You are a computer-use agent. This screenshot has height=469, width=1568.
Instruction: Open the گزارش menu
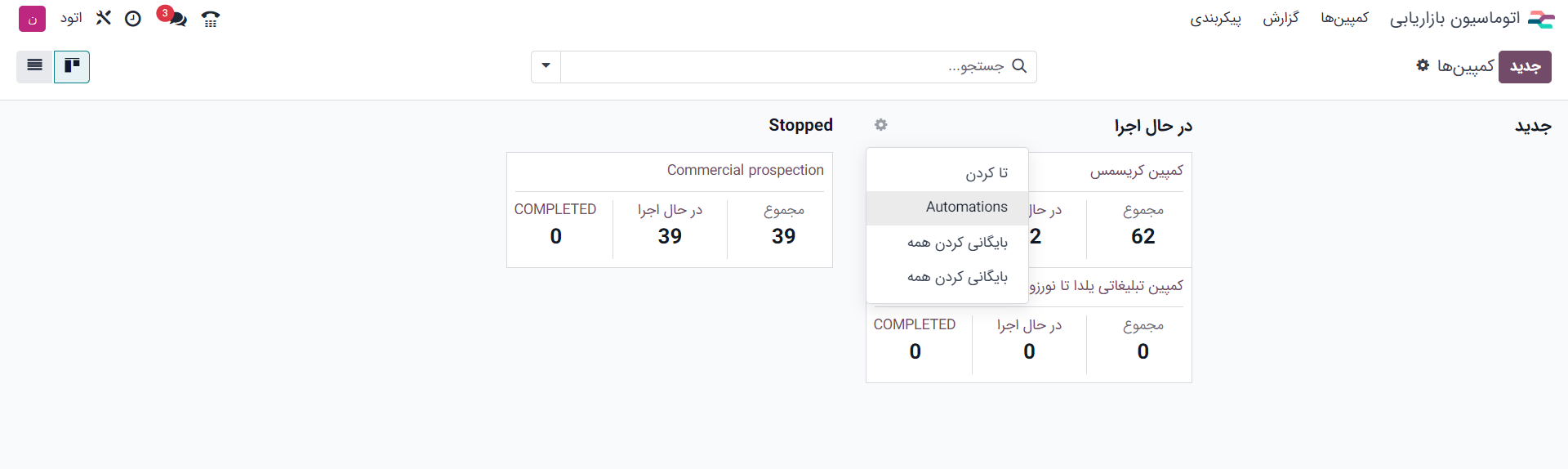tap(1281, 18)
